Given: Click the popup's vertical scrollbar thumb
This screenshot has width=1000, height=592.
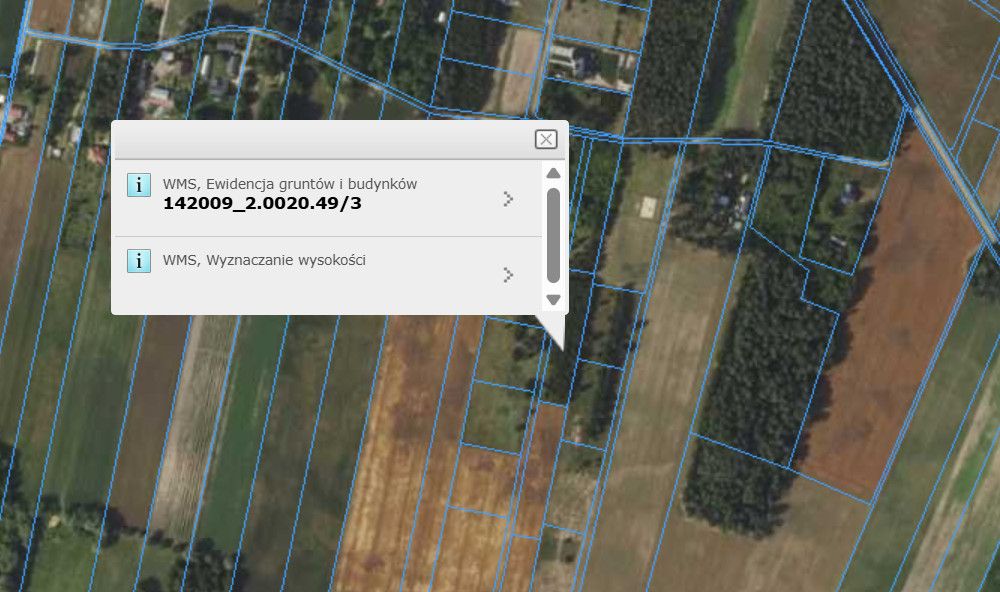Looking at the screenshot, I should click(x=553, y=235).
